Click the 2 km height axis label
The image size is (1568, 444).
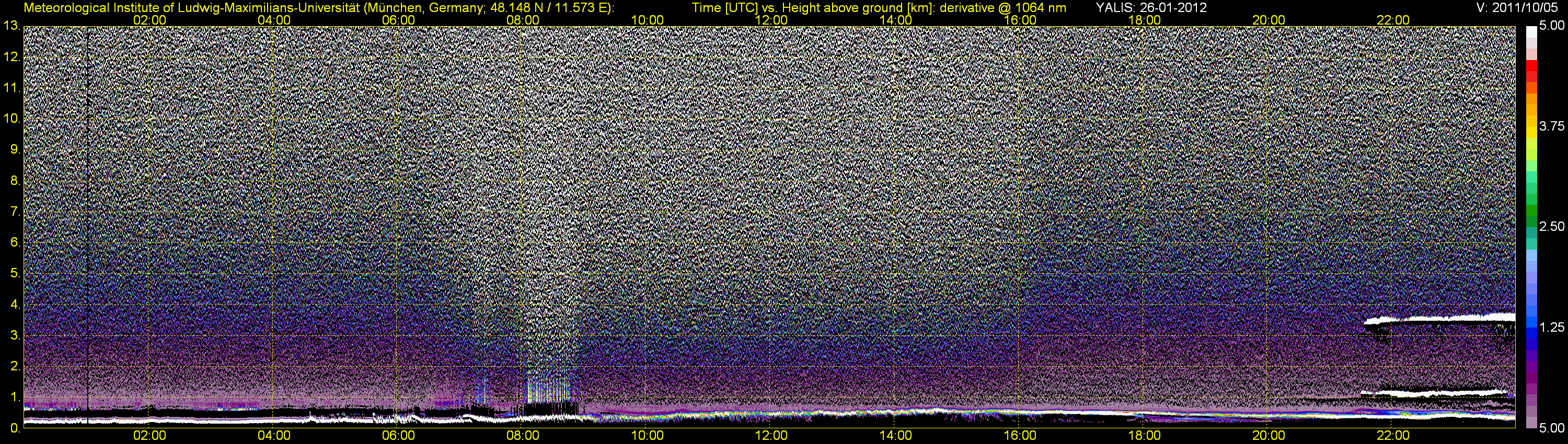pyautogui.click(x=15, y=367)
